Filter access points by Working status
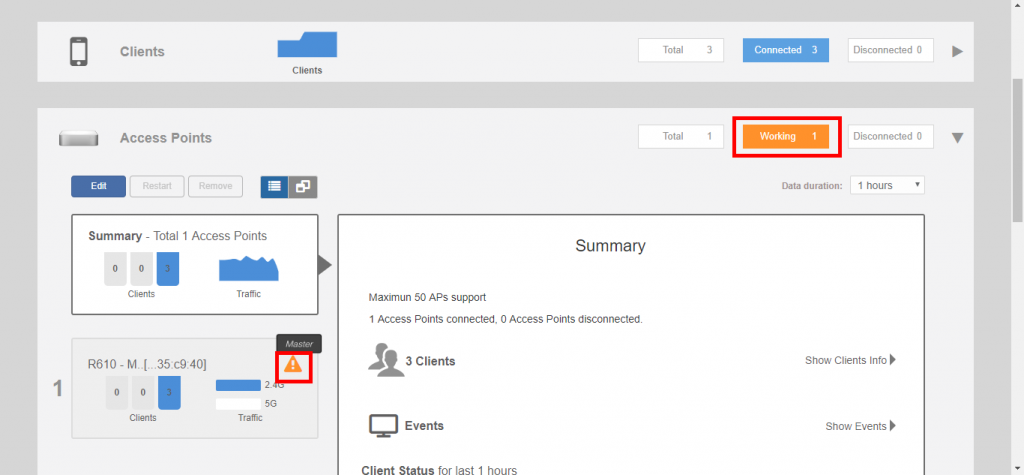The height and width of the screenshot is (475, 1024). pyautogui.click(x=786, y=136)
